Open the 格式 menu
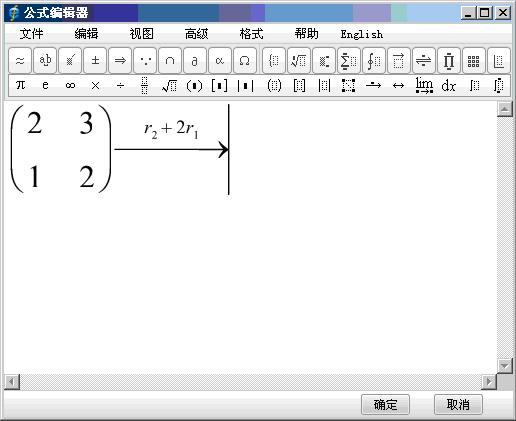Image resolution: width=516 pixels, height=421 pixels. (251, 34)
